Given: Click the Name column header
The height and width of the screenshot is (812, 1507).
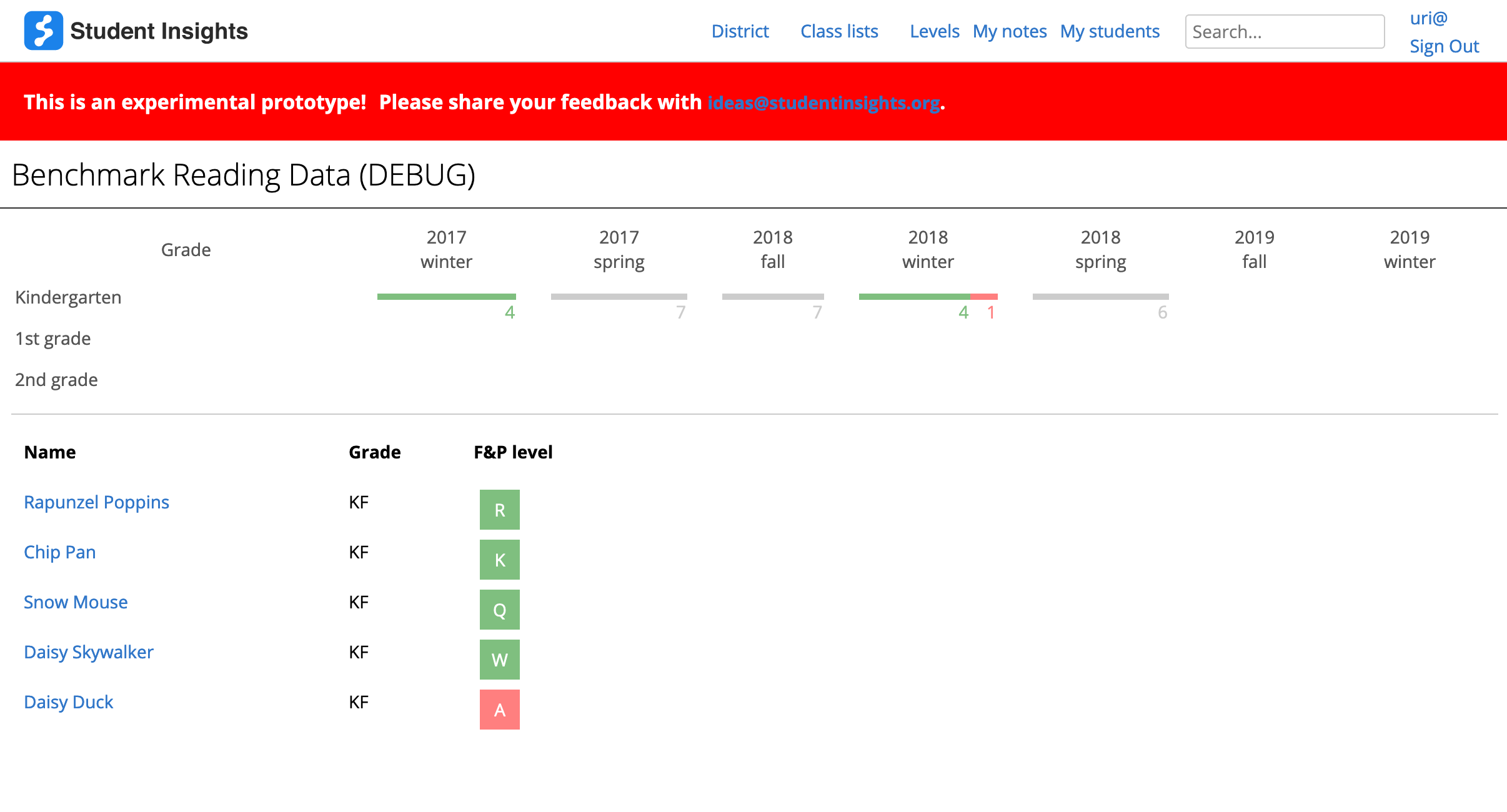Looking at the screenshot, I should [50, 452].
